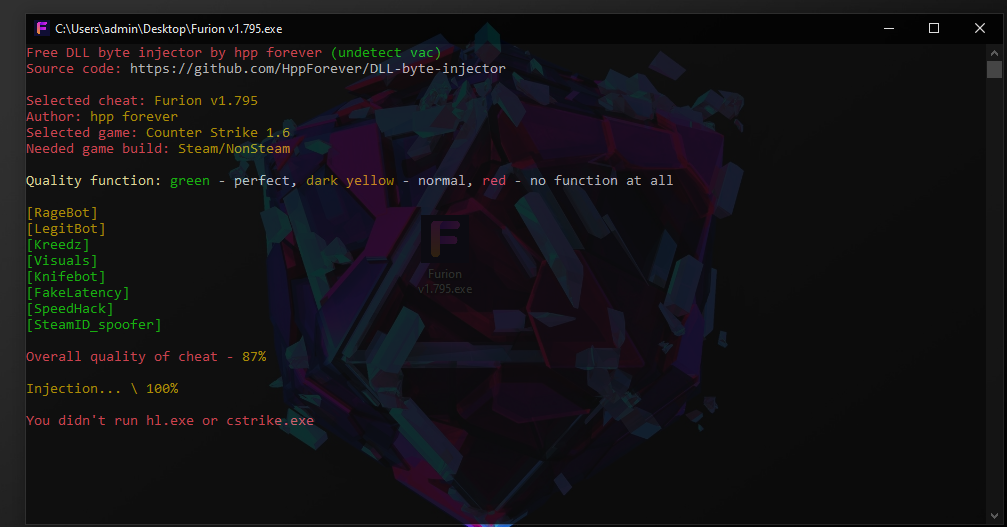Click the title bar path text
The height and width of the screenshot is (527, 1007).
(x=168, y=29)
